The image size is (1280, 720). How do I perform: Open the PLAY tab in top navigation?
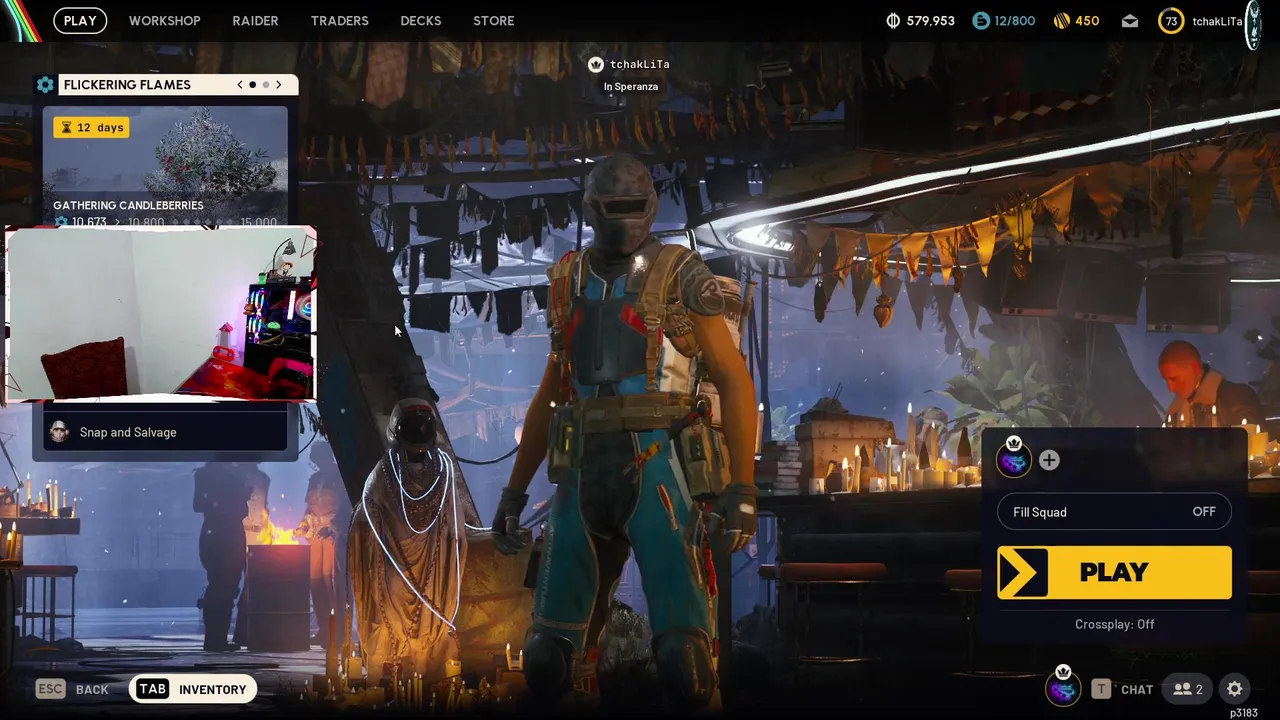click(x=80, y=20)
